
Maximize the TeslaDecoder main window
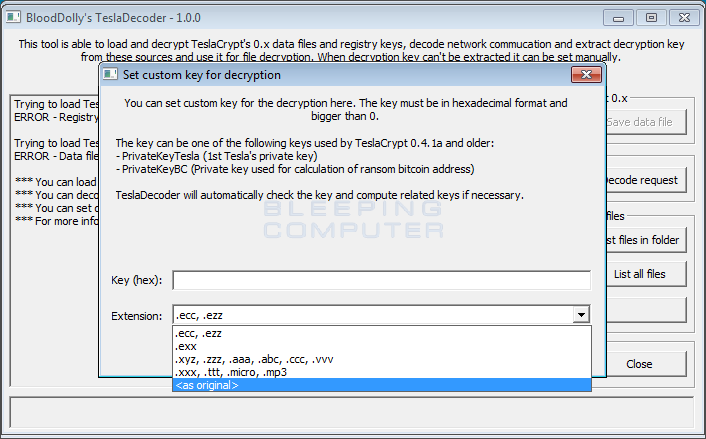coord(651,18)
